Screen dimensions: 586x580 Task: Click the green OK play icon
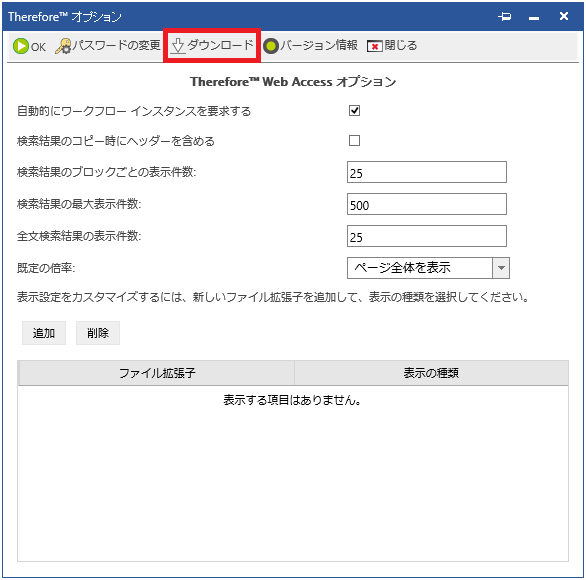tap(21, 46)
